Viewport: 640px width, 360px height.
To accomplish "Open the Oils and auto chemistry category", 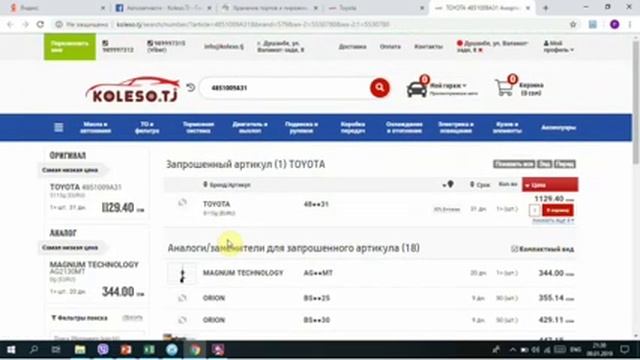I will click(x=96, y=127).
